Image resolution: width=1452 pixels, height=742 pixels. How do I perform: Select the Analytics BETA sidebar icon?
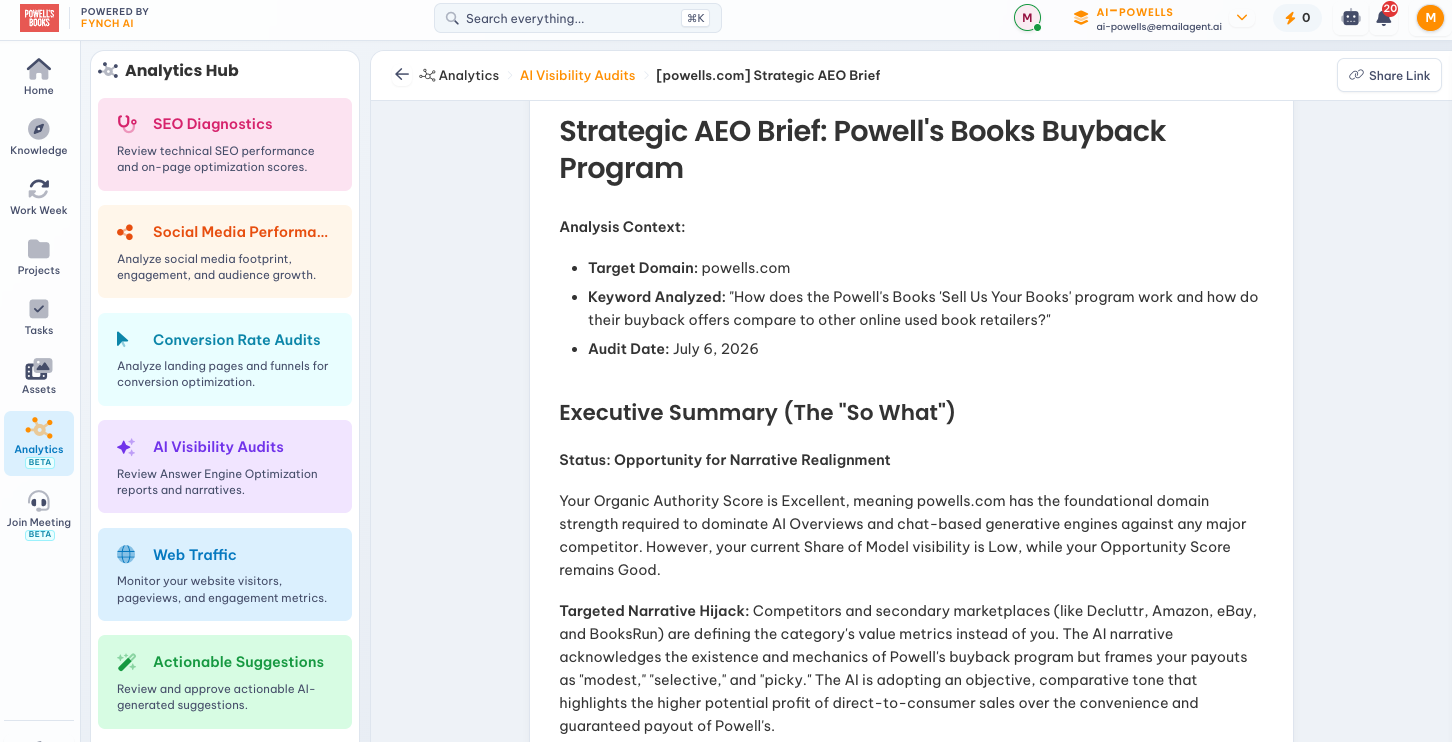39,442
